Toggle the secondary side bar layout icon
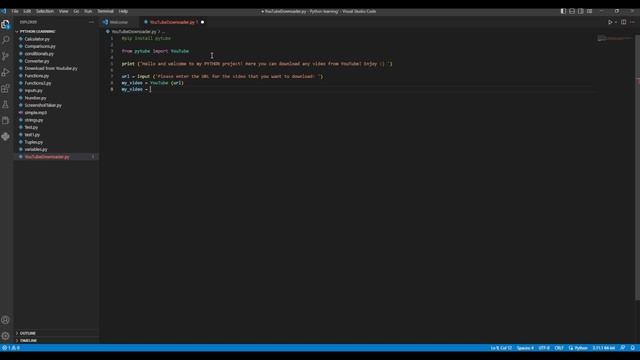The height and width of the screenshot is (360, 640). coord(580,11)
